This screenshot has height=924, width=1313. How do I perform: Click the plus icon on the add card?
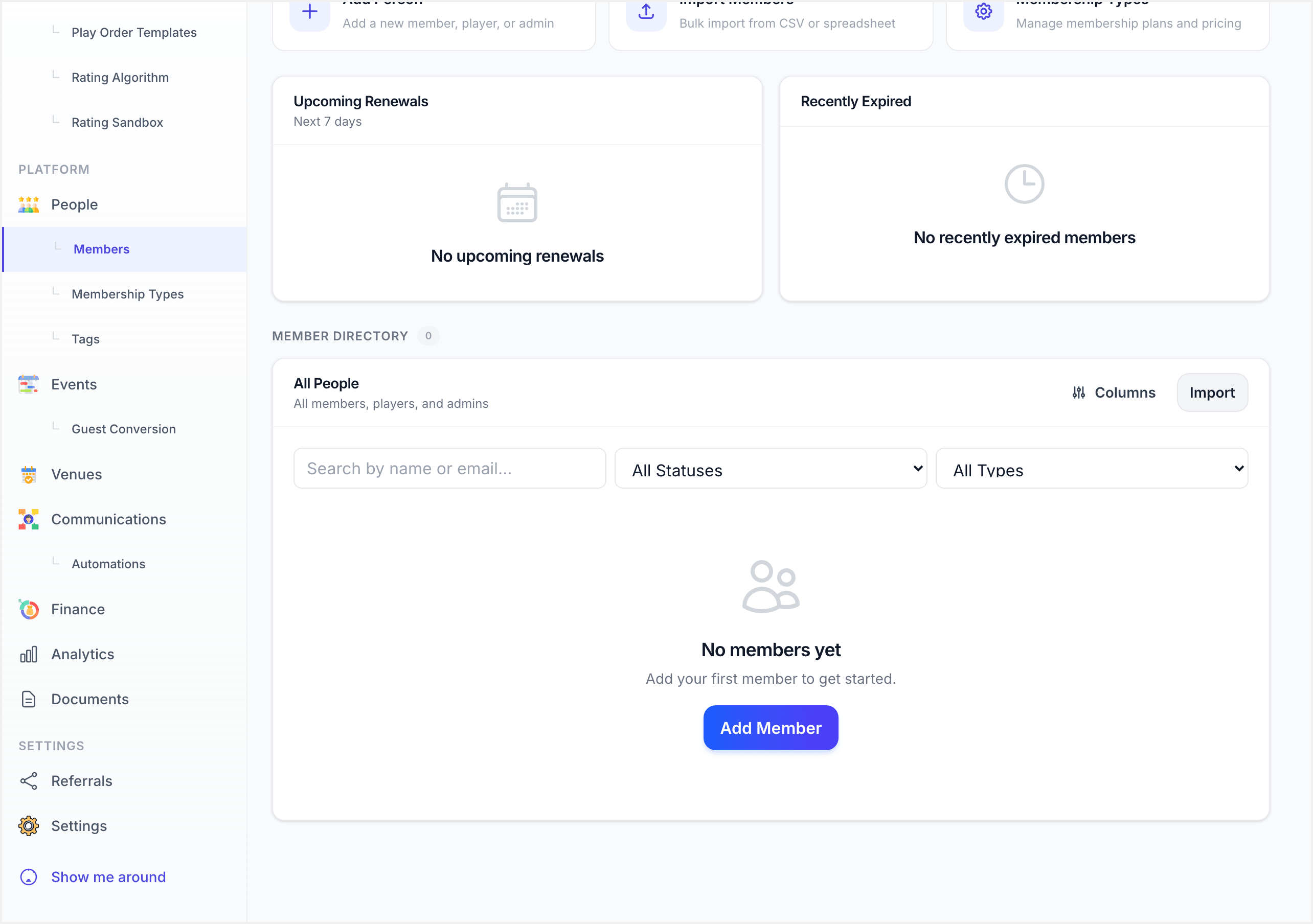309,11
